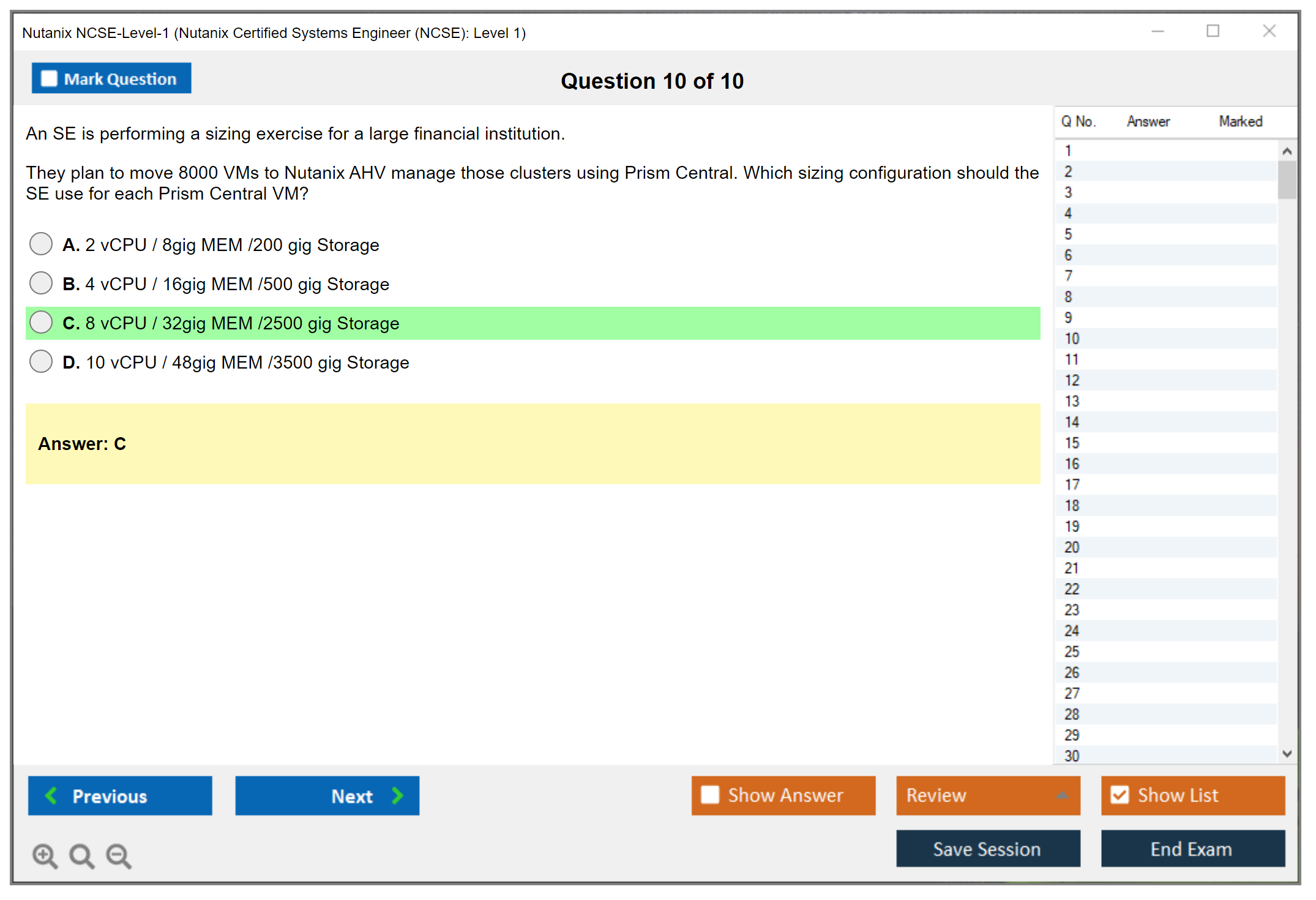1316x900 pixels.
Task: Toggle the Mark Question checkbox
Action: click(49, 78)
